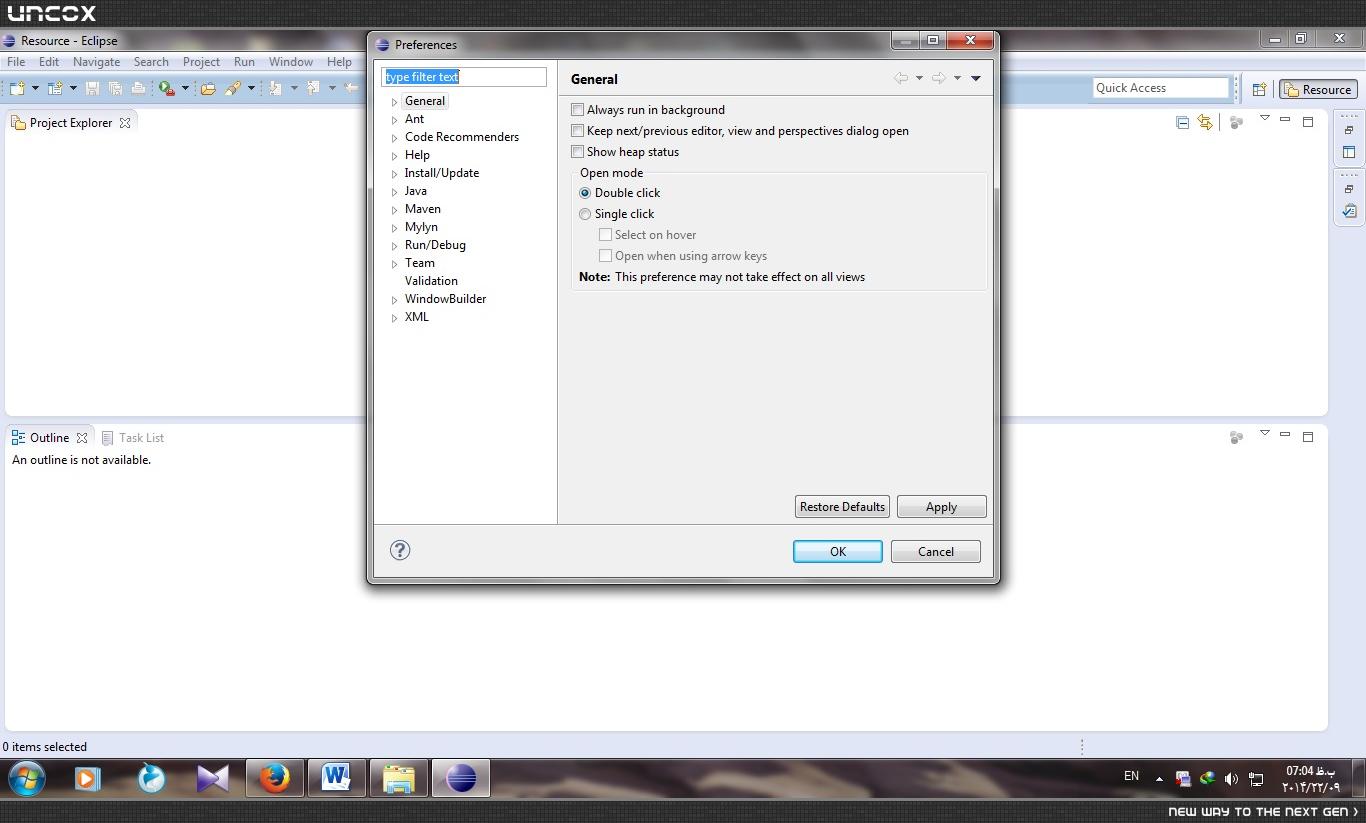Enable Always run in background

[577, 110]
